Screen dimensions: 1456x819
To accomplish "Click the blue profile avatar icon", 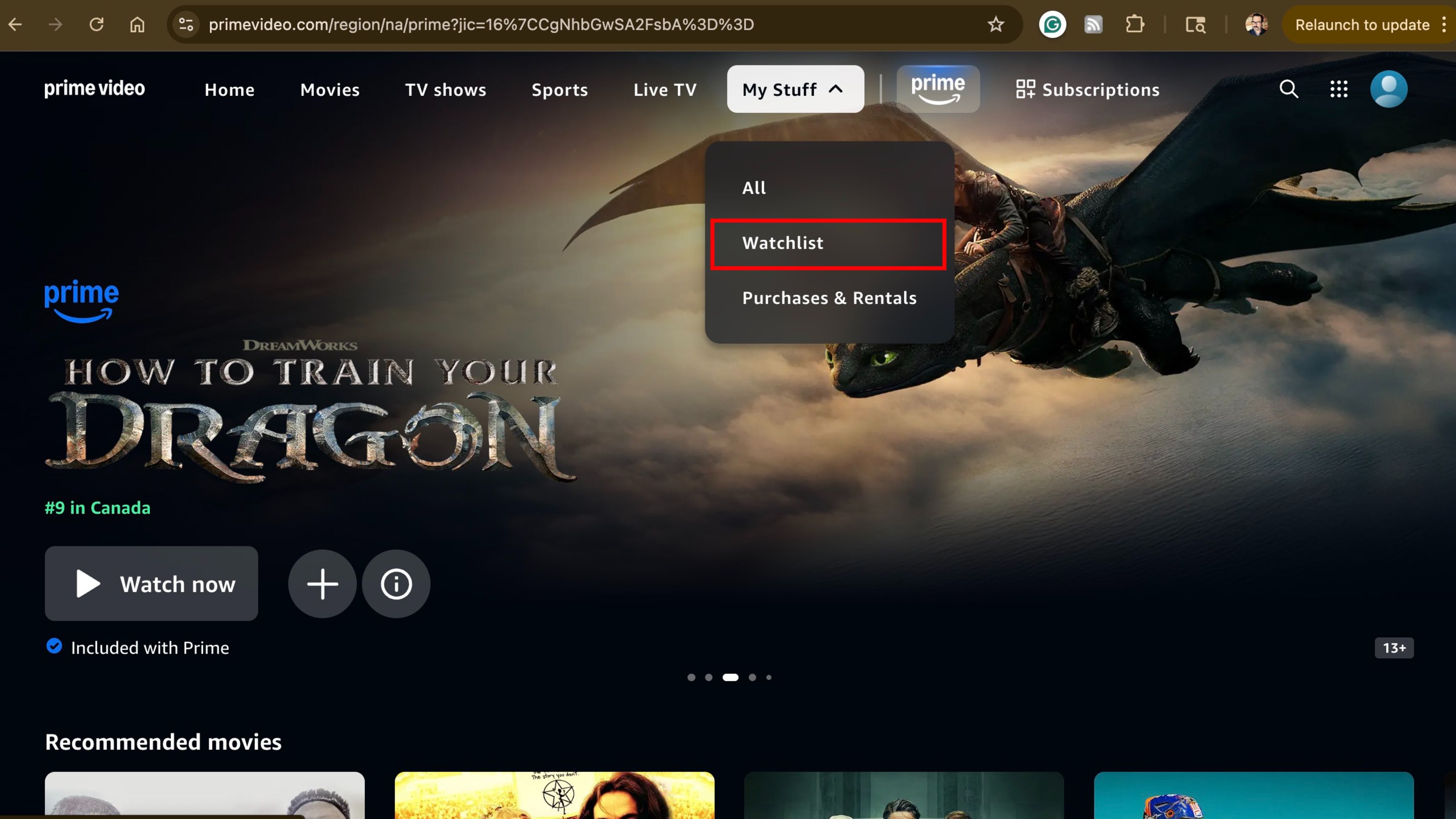I will pos(1389,89).
